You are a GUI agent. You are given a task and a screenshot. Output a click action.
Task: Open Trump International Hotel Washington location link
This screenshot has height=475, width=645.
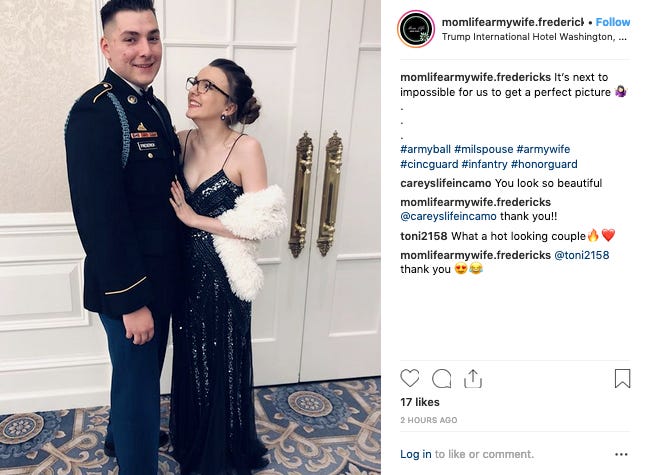[534, 37]
